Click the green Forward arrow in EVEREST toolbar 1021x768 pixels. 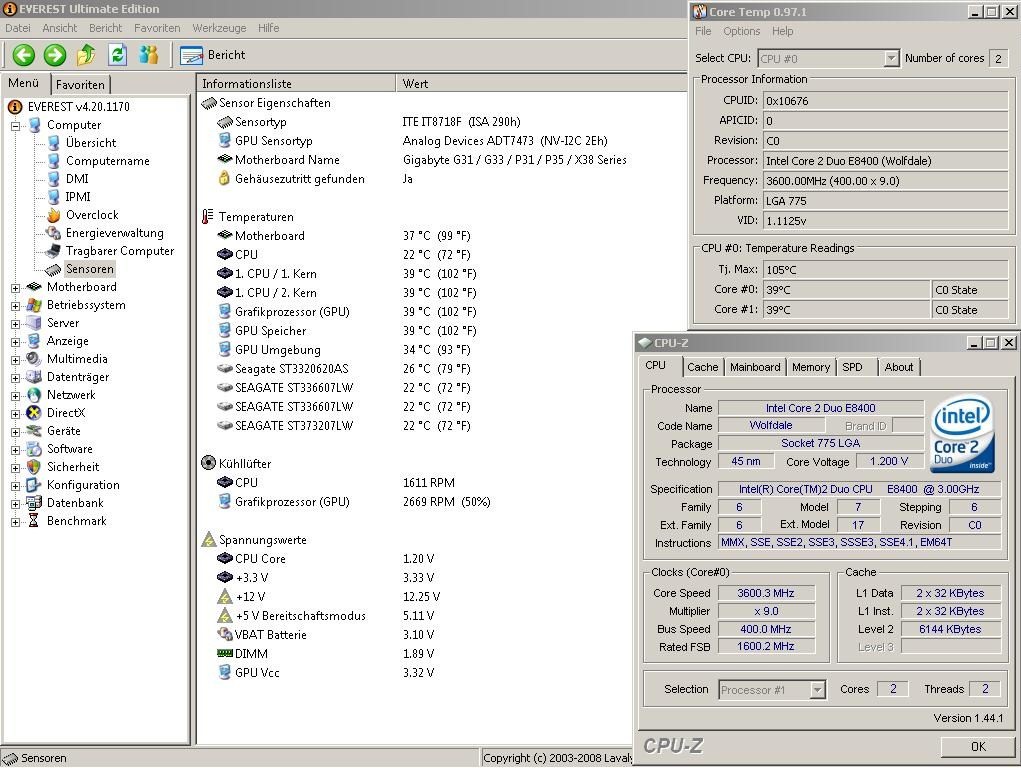tap(55, 55)
